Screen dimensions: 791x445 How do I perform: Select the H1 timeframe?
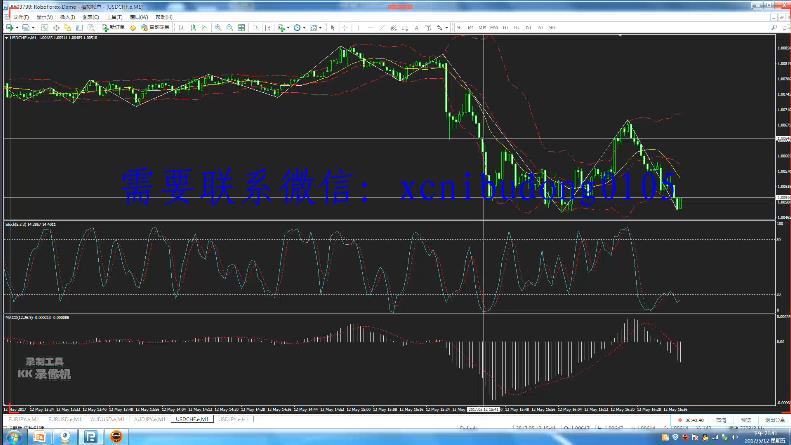(505, 28)
